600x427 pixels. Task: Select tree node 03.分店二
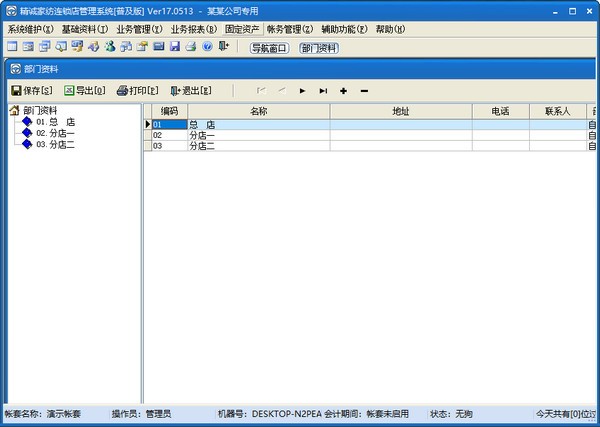point(55,145)
